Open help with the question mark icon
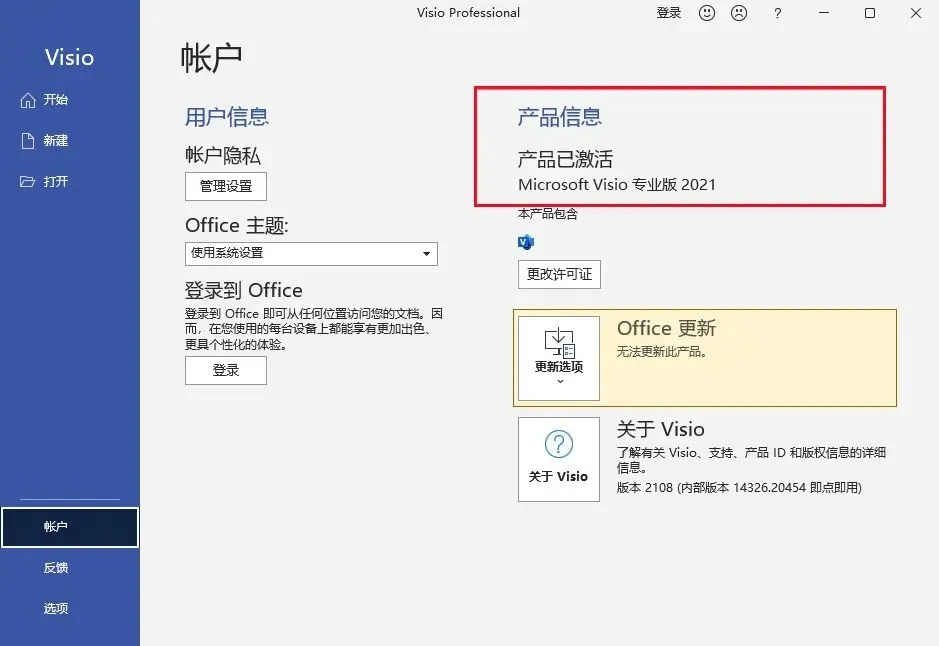This screenshot has width=939, height=646. tap(777, 13)
